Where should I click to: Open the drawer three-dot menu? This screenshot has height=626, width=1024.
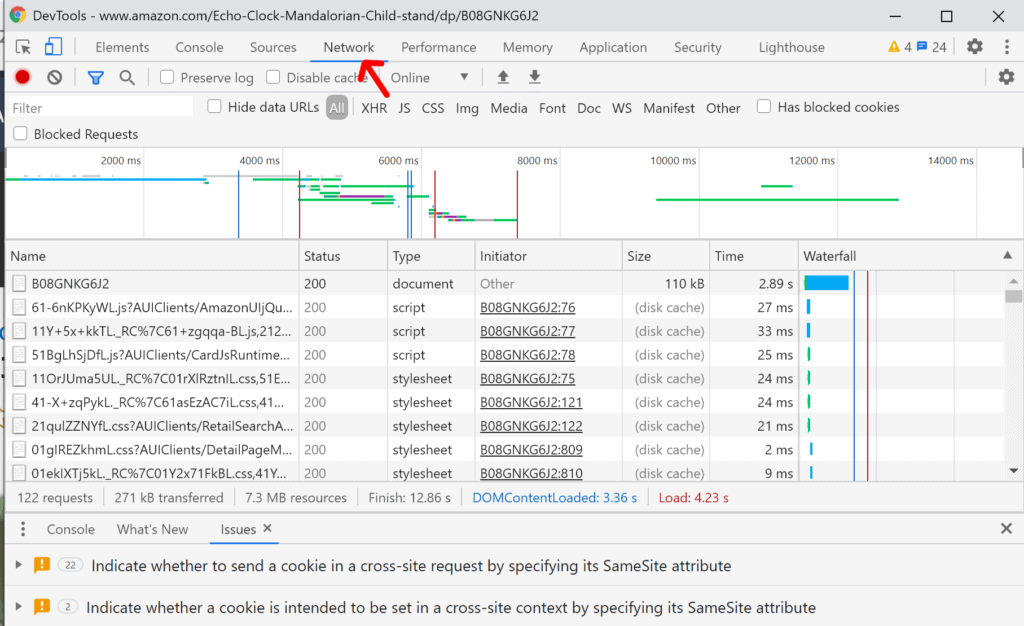23,529
